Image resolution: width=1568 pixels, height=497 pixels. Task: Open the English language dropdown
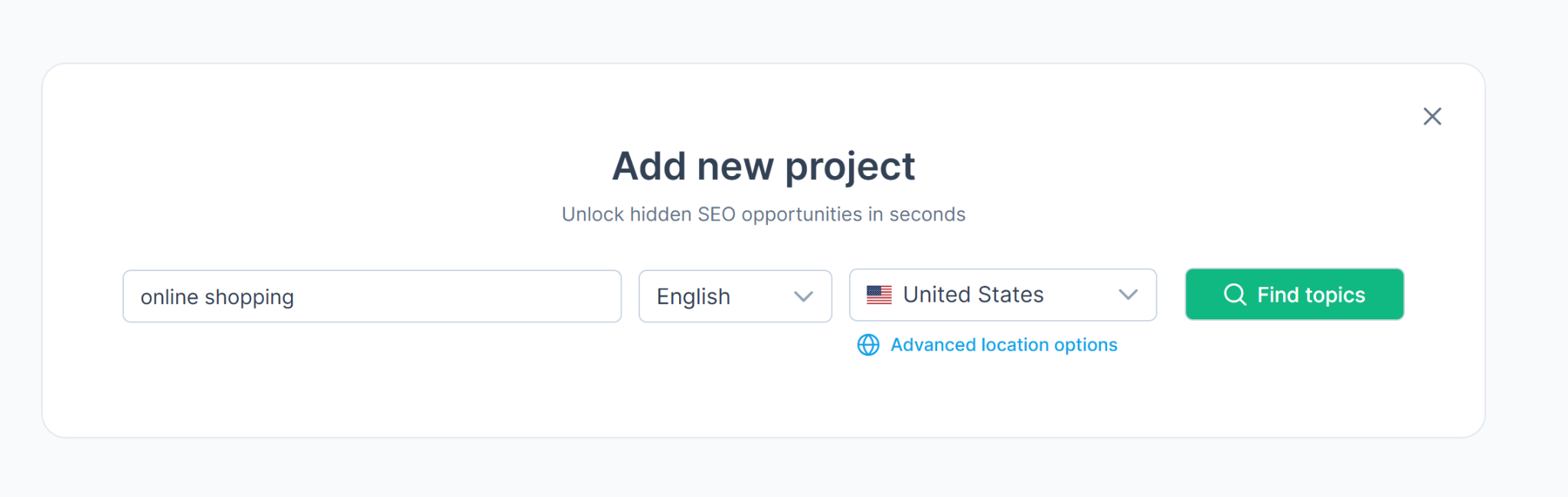pyautogui.click(x=735, y=296)
